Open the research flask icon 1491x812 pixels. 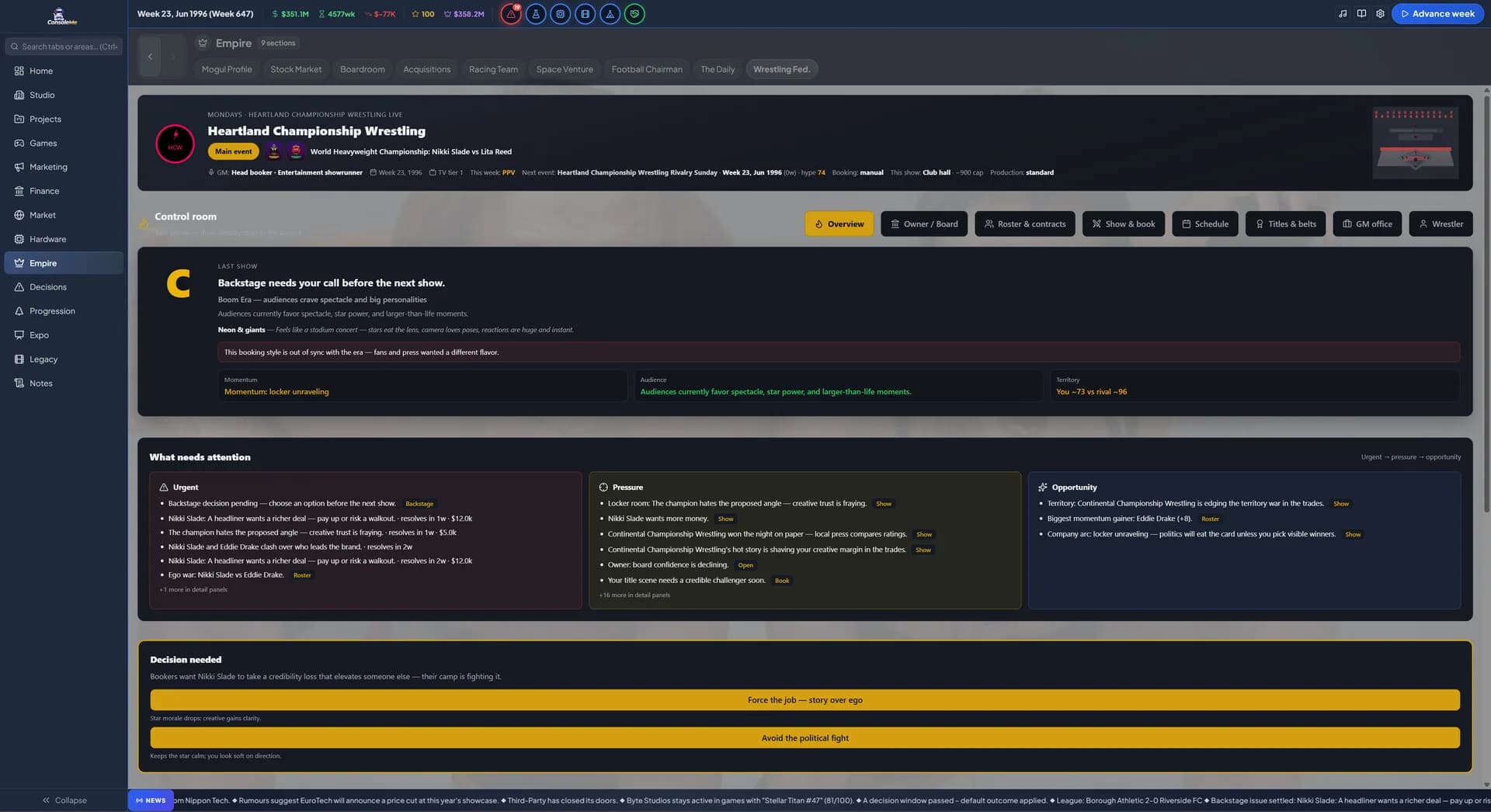[536, 14]
